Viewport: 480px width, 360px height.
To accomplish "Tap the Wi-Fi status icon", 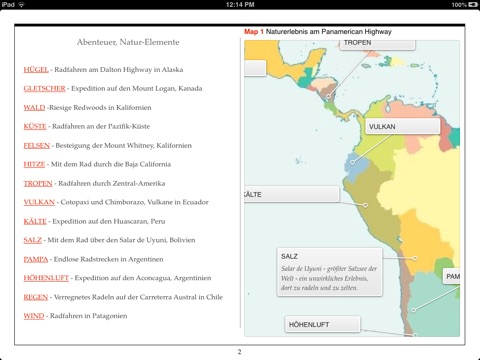I will pyautogui.click(x=22, y=5).
